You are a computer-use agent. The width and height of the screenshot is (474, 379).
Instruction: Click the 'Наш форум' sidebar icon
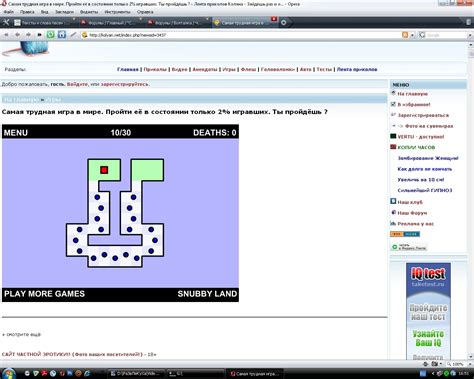point(393,212)
